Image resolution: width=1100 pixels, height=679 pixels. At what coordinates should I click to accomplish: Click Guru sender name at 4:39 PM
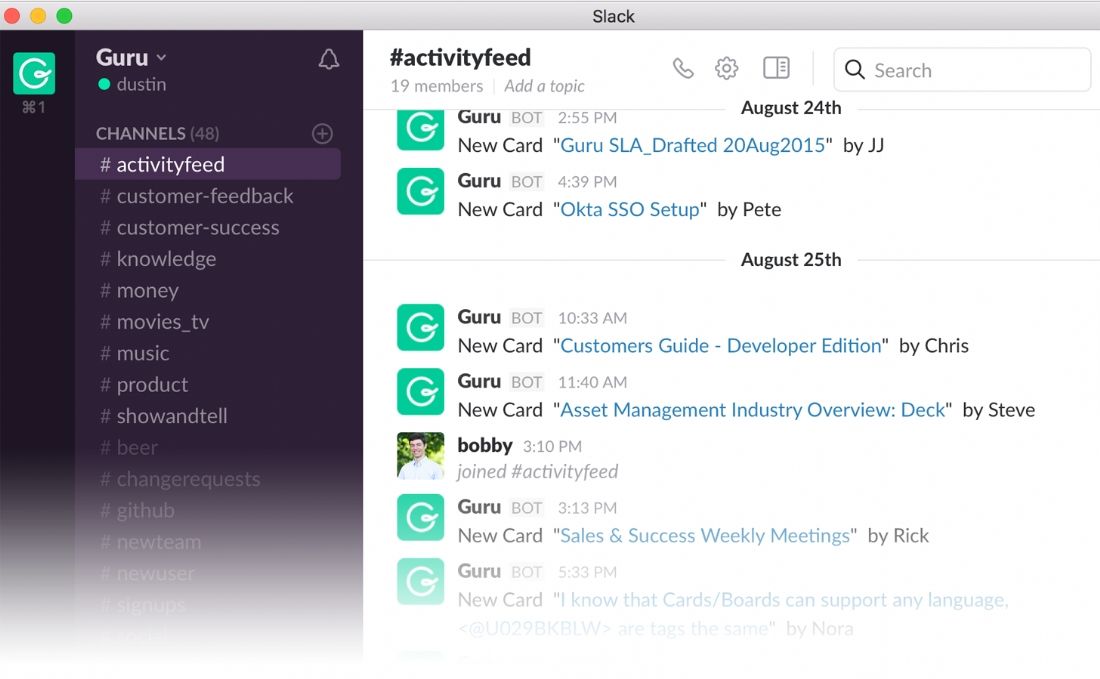(479, 181)
